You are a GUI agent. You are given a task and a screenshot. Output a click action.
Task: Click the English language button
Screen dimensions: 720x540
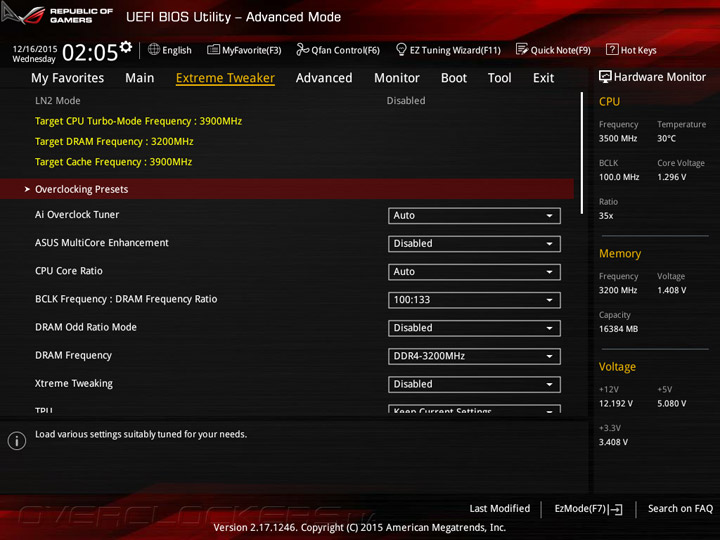click(177, 51)
